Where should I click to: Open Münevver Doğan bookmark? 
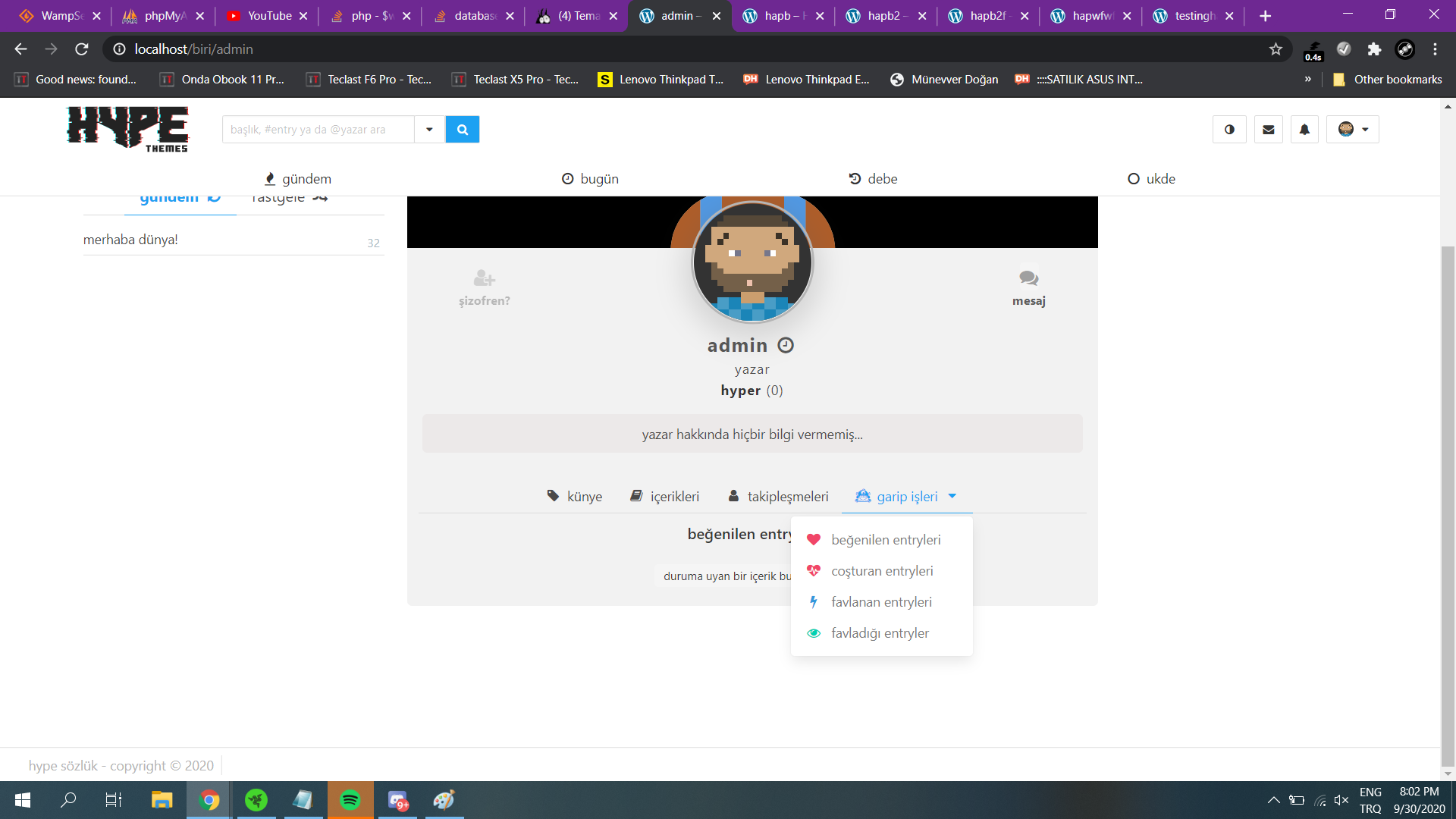pyautogui.click(x=944, y=80)
